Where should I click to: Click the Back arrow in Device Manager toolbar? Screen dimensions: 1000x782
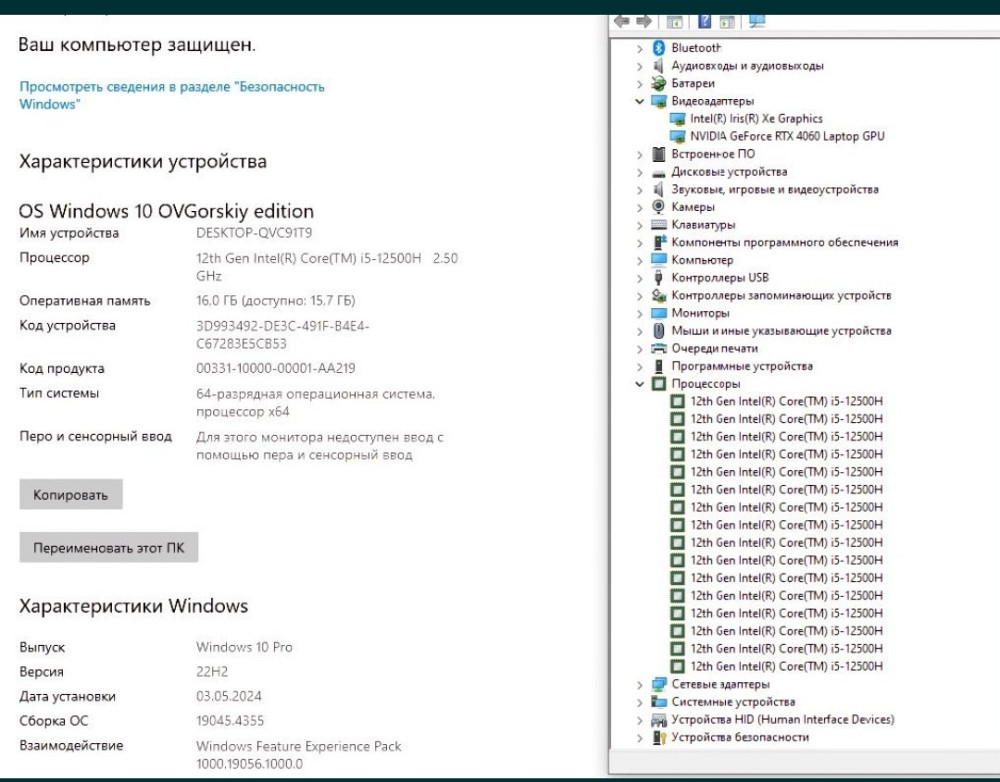coord(622,21)
